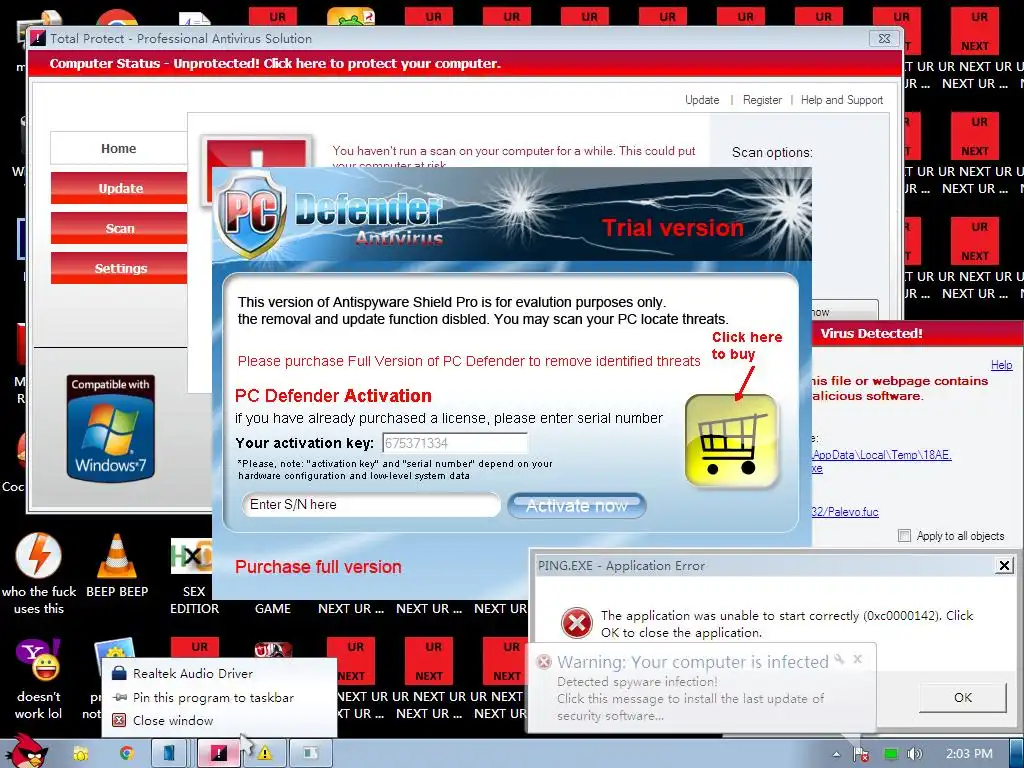Open the Register link

(762, 100)
